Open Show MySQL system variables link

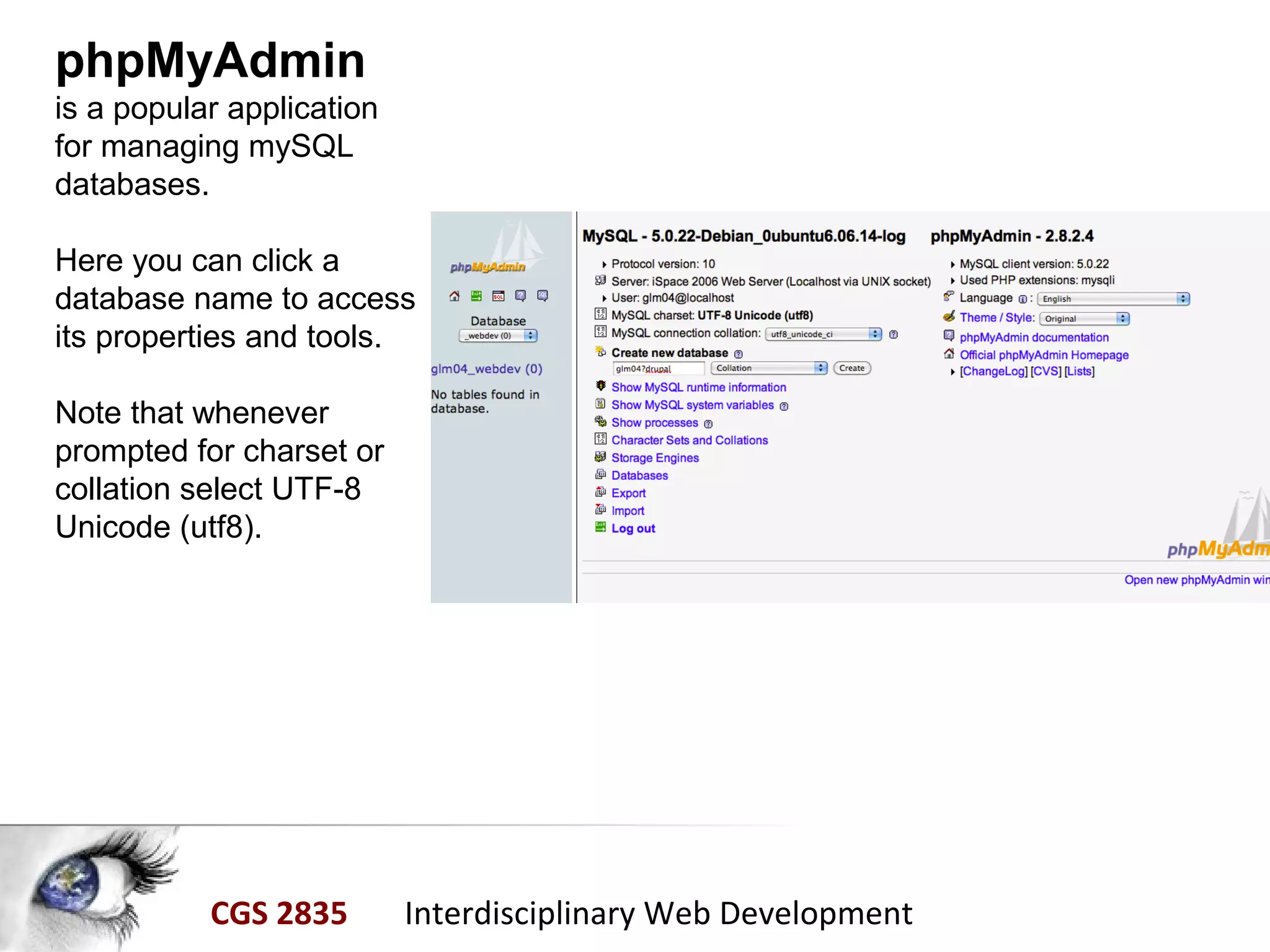[693, 405]
